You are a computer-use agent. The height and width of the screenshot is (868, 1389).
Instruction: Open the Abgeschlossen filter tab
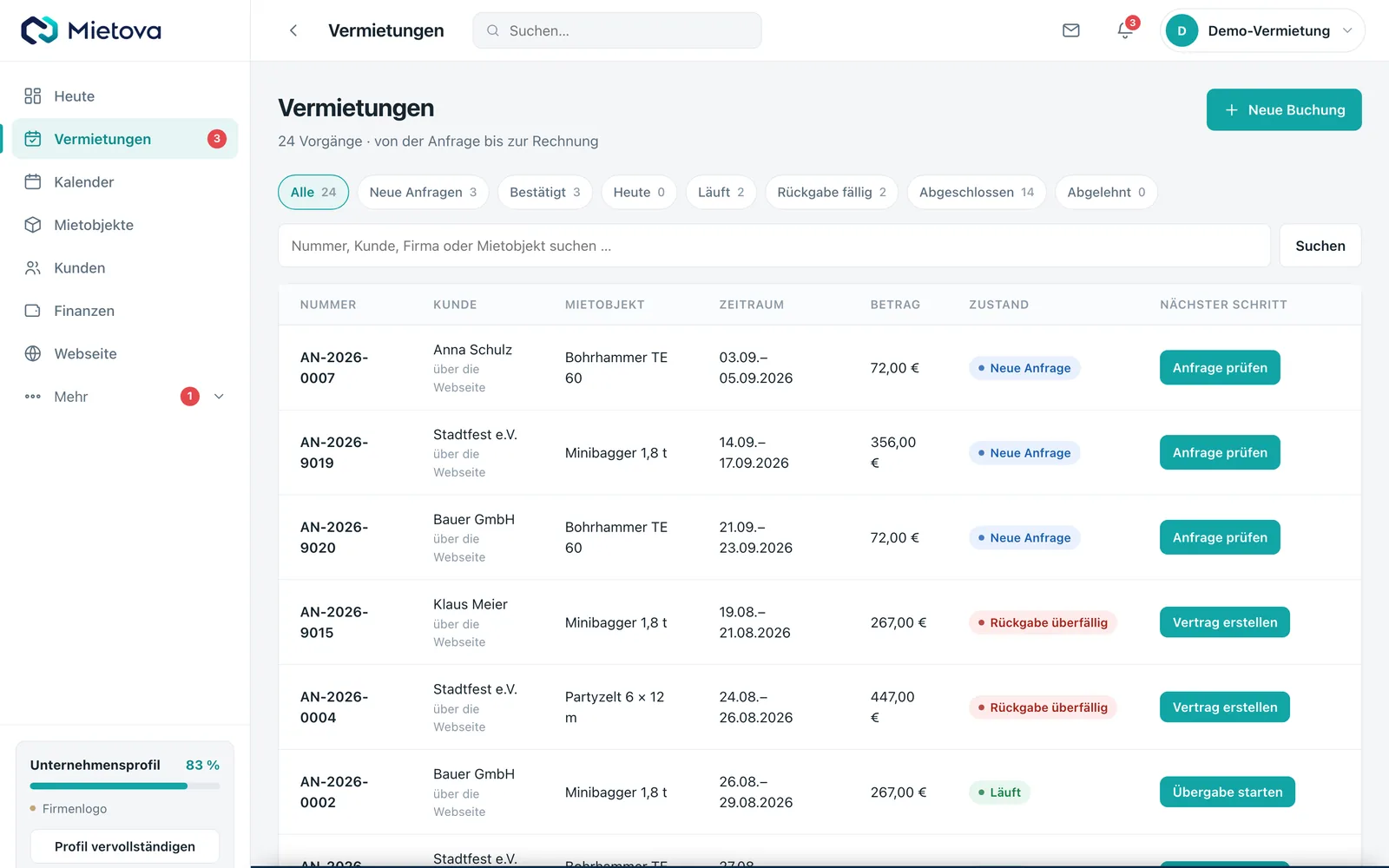(977, 193)
